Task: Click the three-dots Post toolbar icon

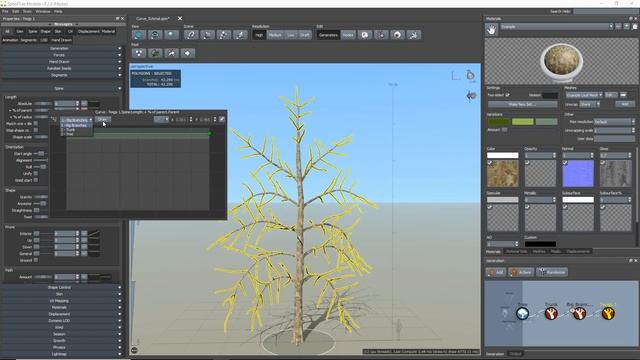Action: pos(139,53)
